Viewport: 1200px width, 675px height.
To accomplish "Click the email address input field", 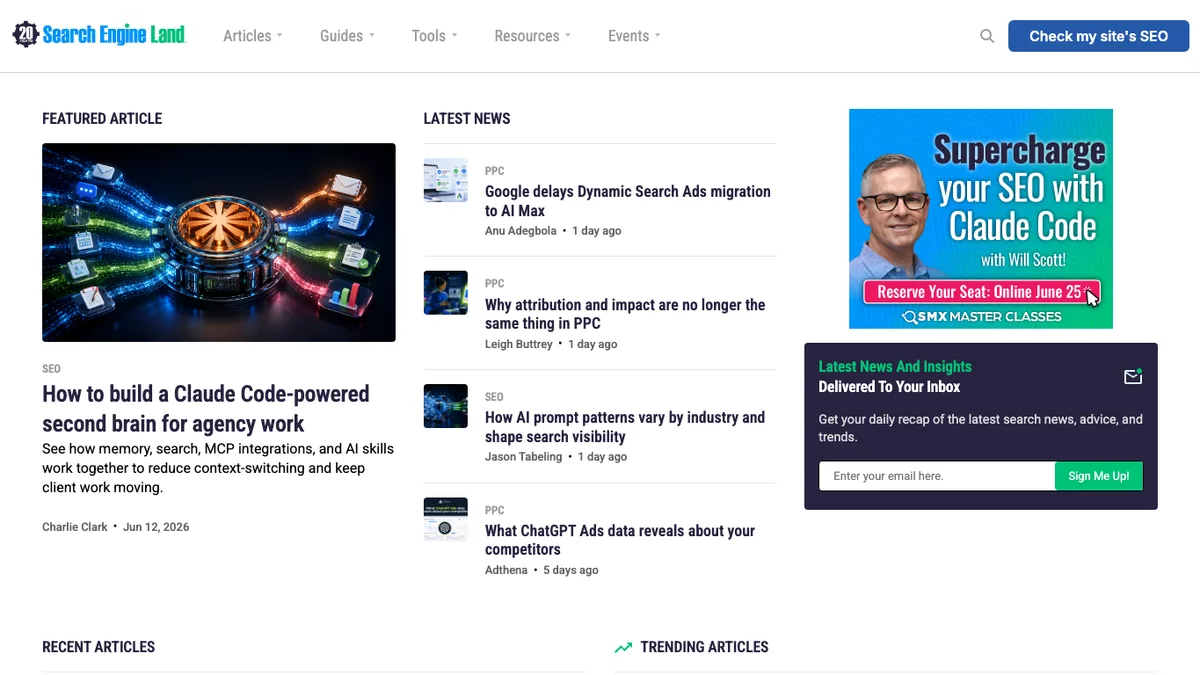I will (x=937, y=476).
